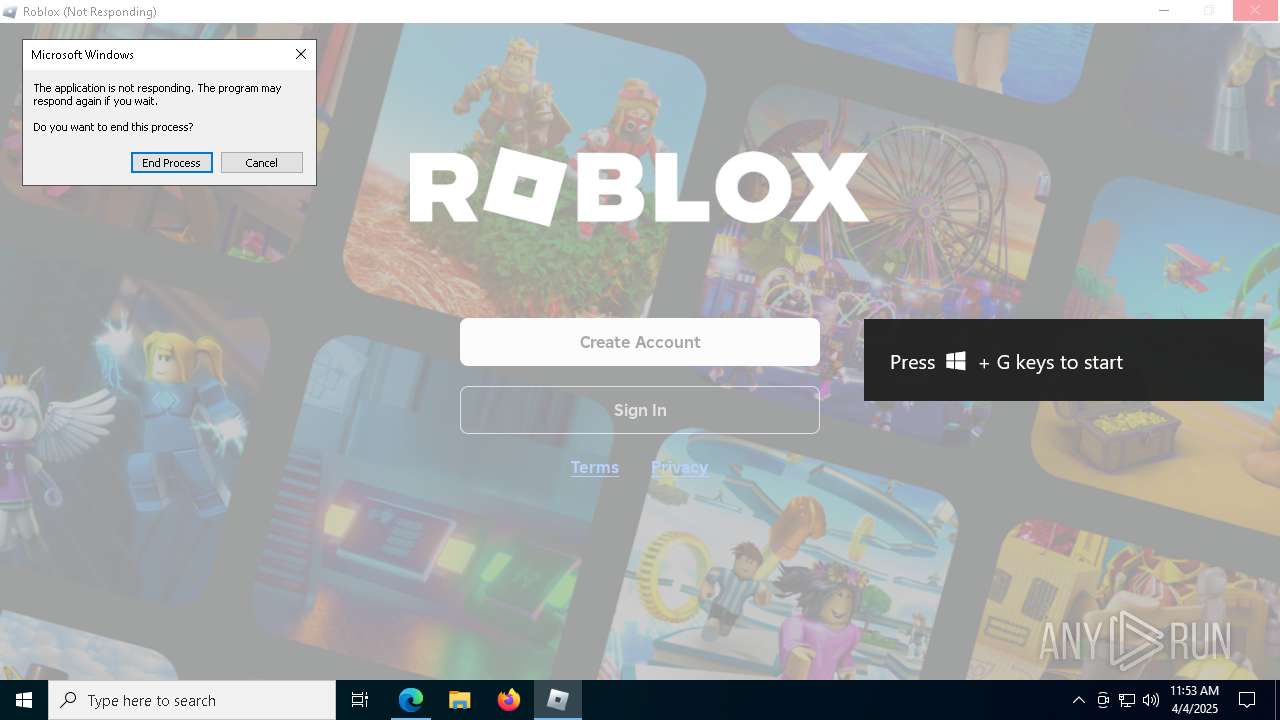Image resolution: width=1280 pixels, height=720 pixels.
Task: Click the network status tray icon
Action: tap(1127, 700)
